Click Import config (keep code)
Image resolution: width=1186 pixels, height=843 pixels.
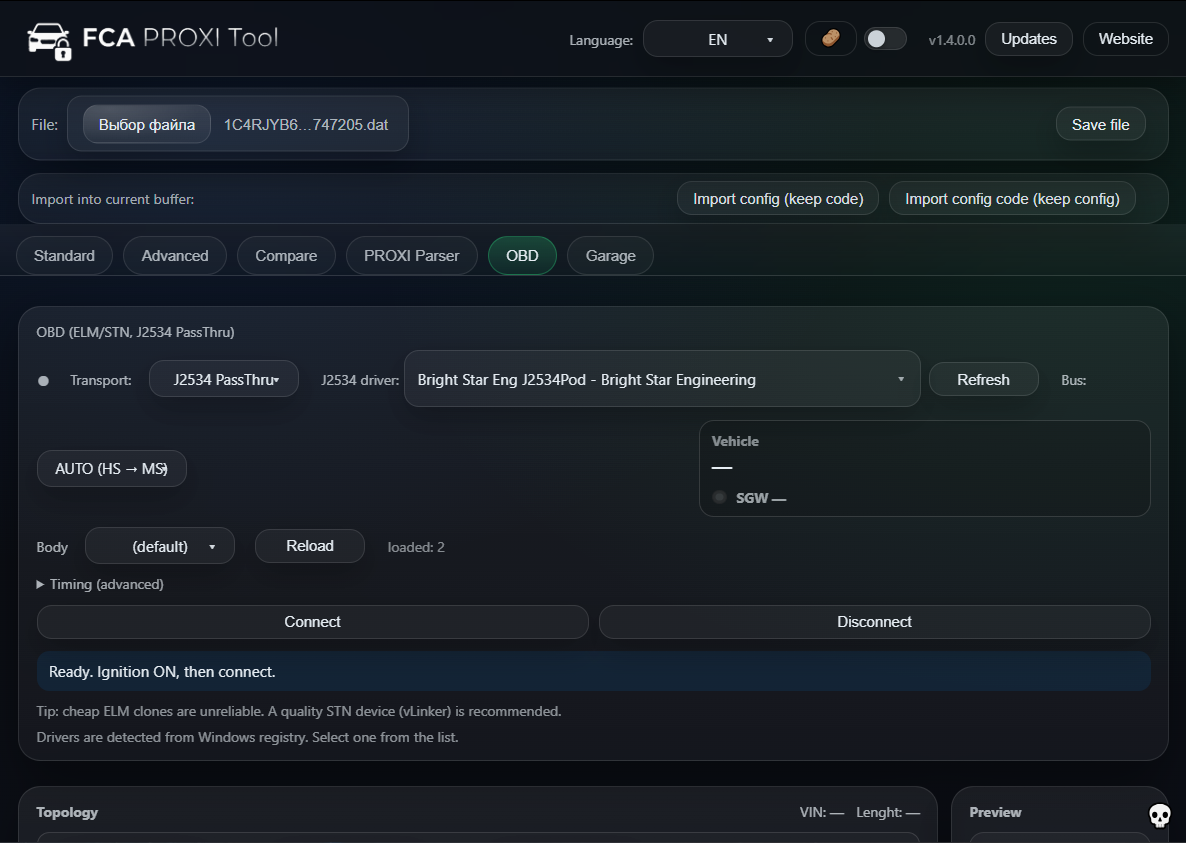[x=777, y=198]
